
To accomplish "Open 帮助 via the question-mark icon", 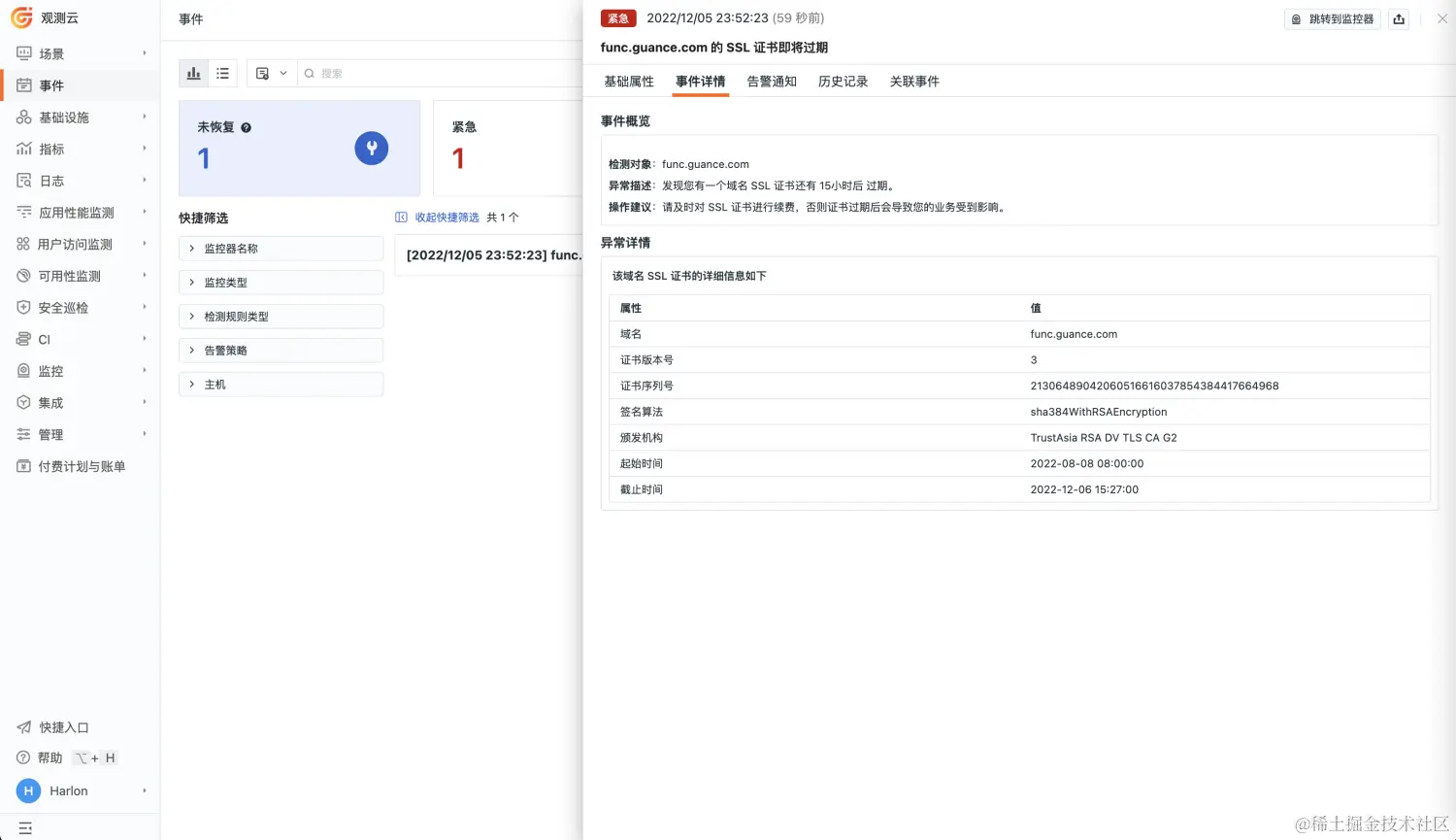I will 23,757.
